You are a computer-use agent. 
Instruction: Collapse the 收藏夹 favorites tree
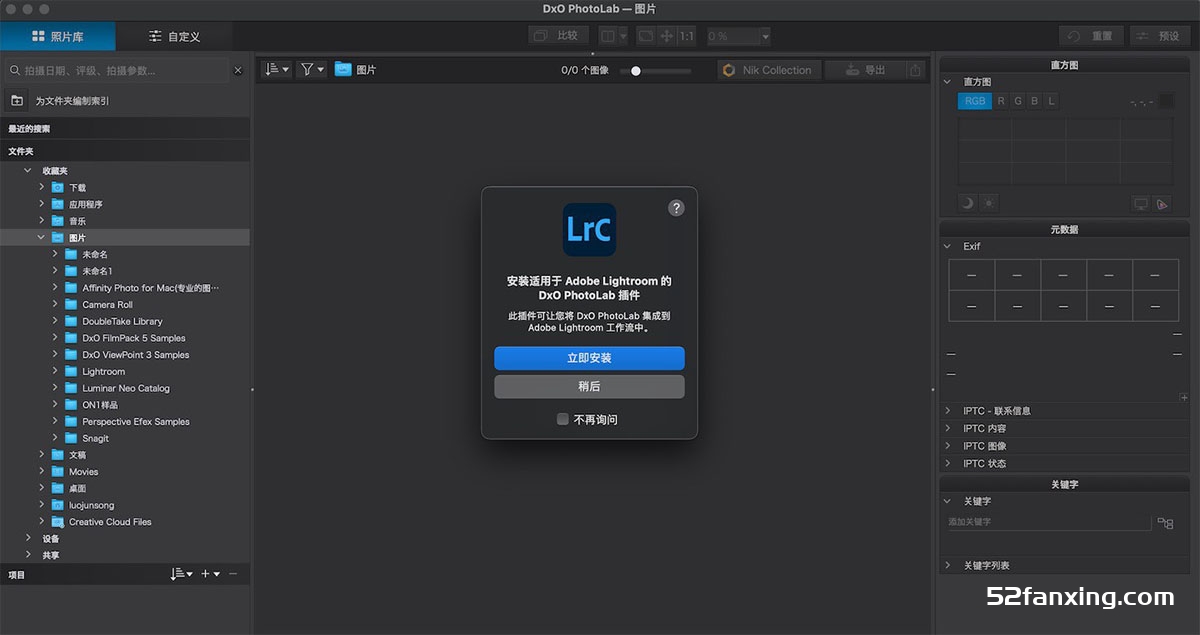28,171
